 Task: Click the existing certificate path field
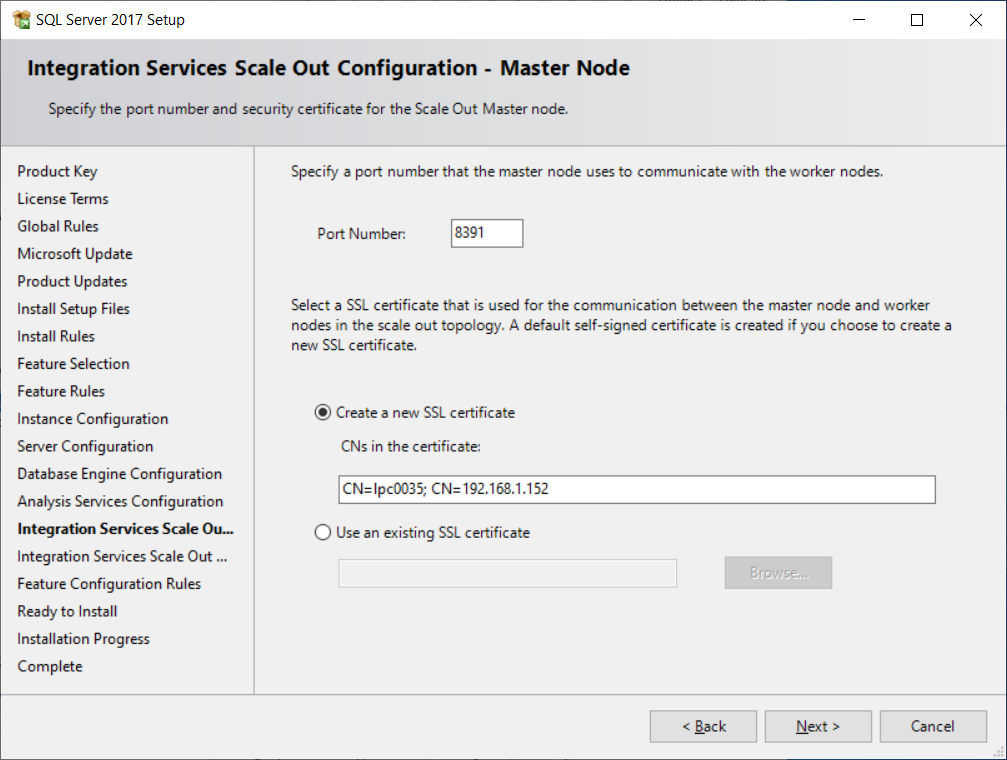(507, 573)
